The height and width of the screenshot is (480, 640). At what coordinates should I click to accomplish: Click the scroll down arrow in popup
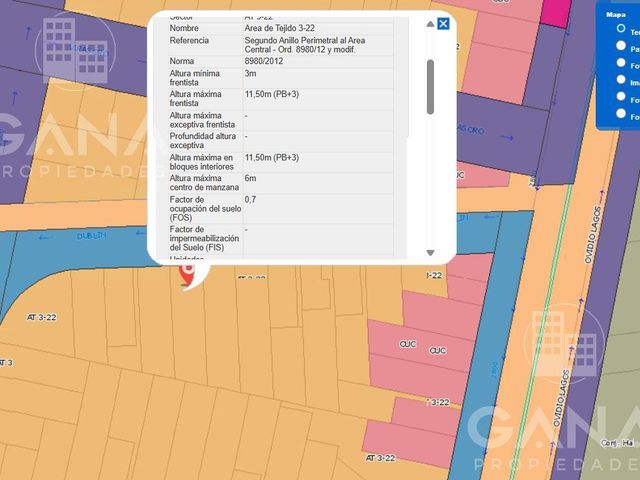pos(430,253)
